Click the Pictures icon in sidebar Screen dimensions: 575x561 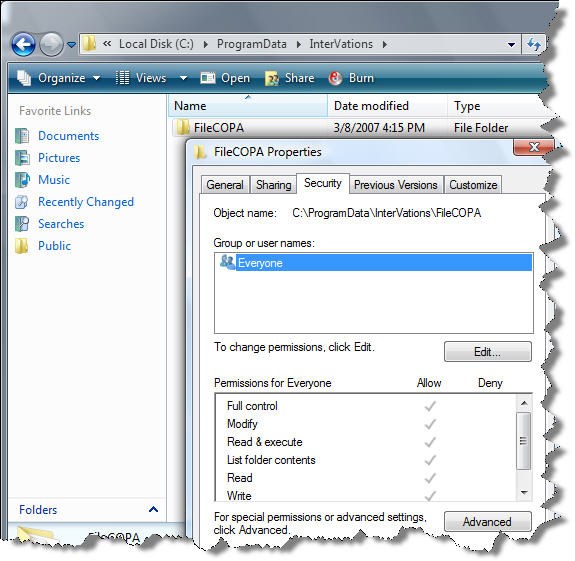pos(22,158)
